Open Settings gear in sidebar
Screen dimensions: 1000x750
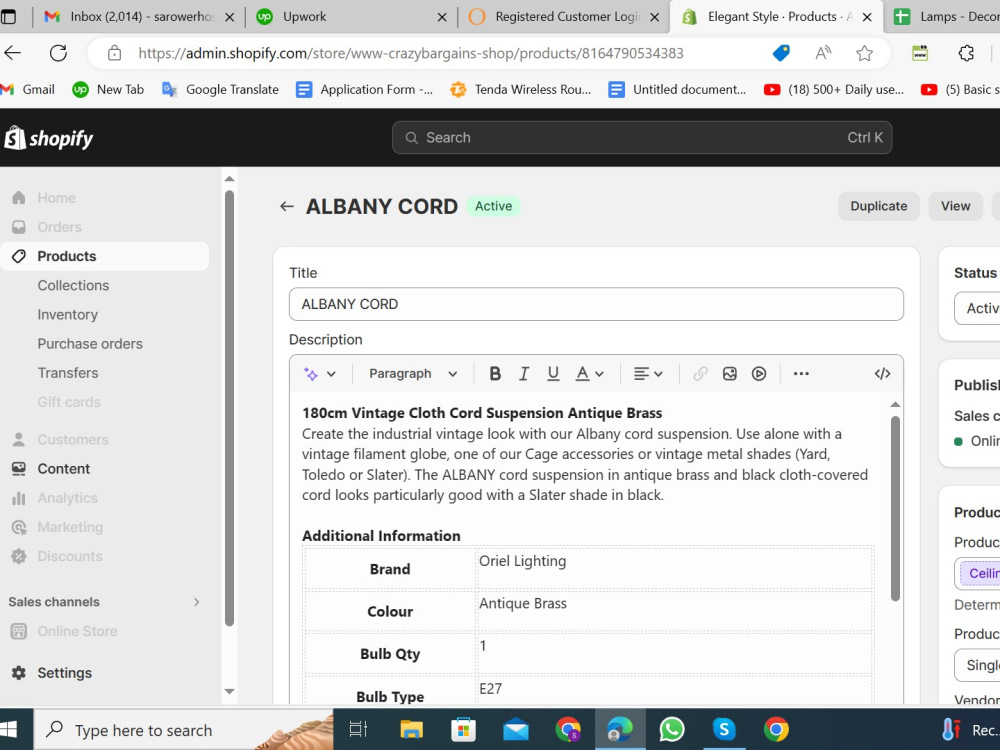coord(19,673)
